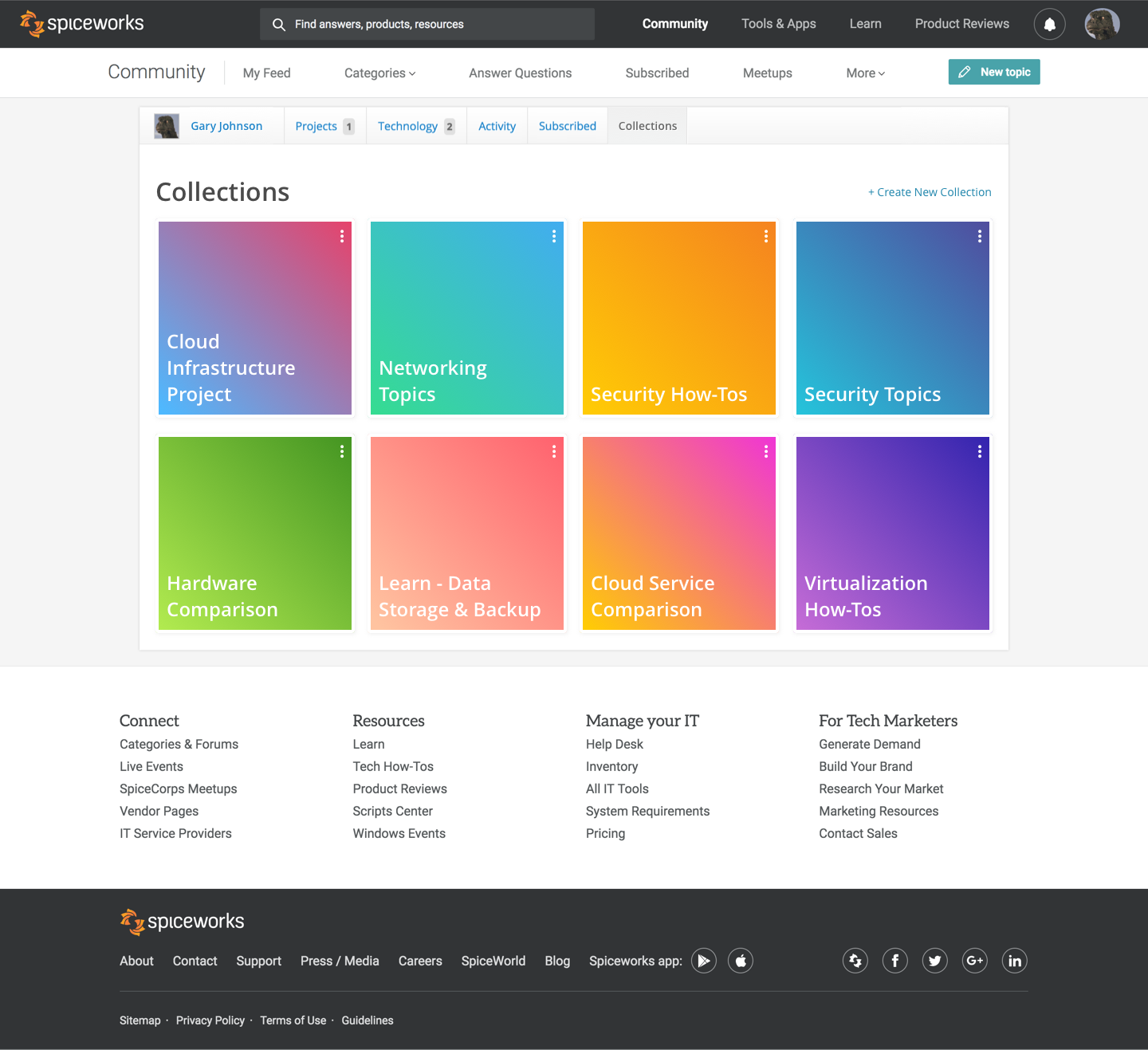Click the Apple app store icon in footer

pos(741,961)
